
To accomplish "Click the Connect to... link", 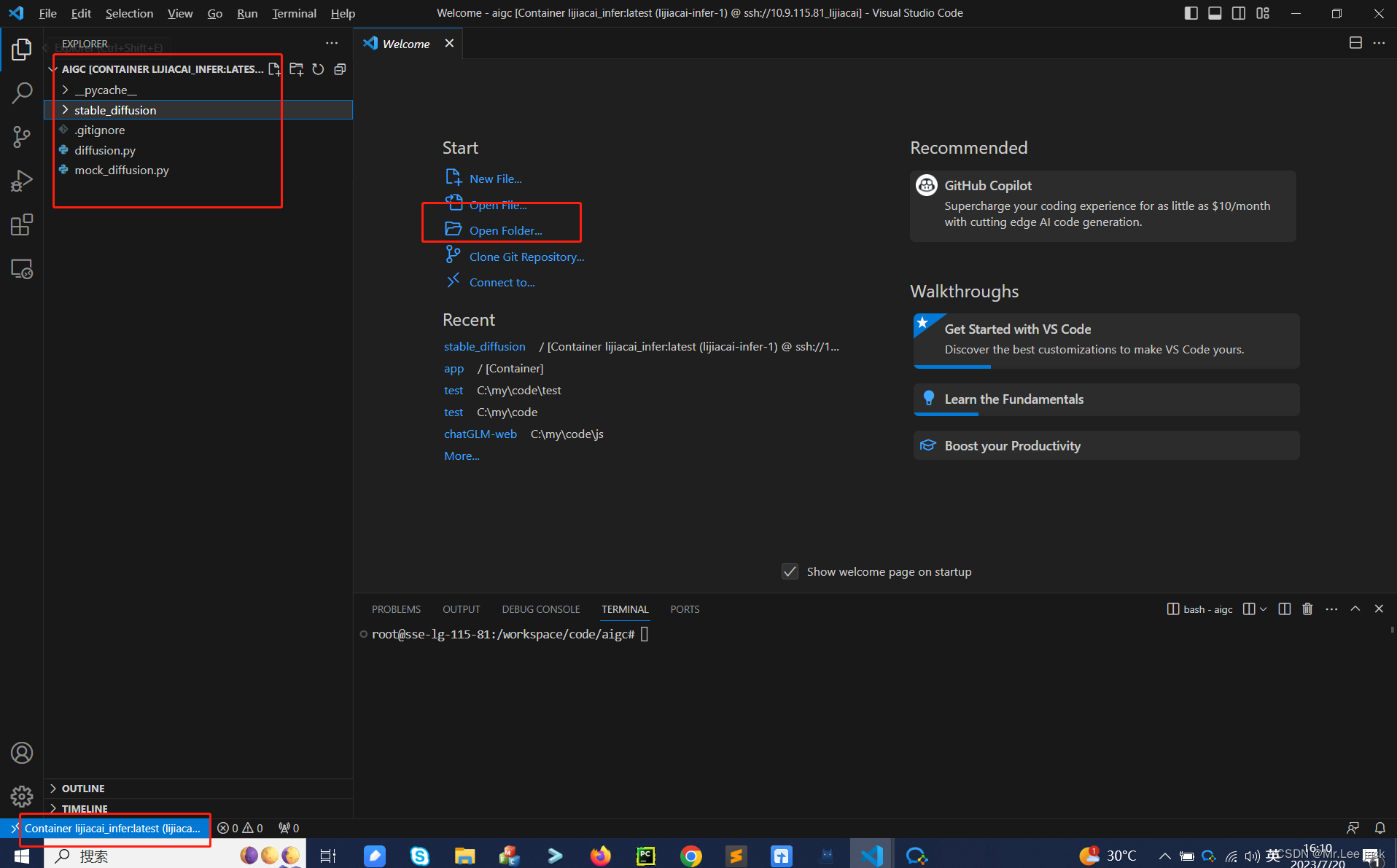I will 502,282.
